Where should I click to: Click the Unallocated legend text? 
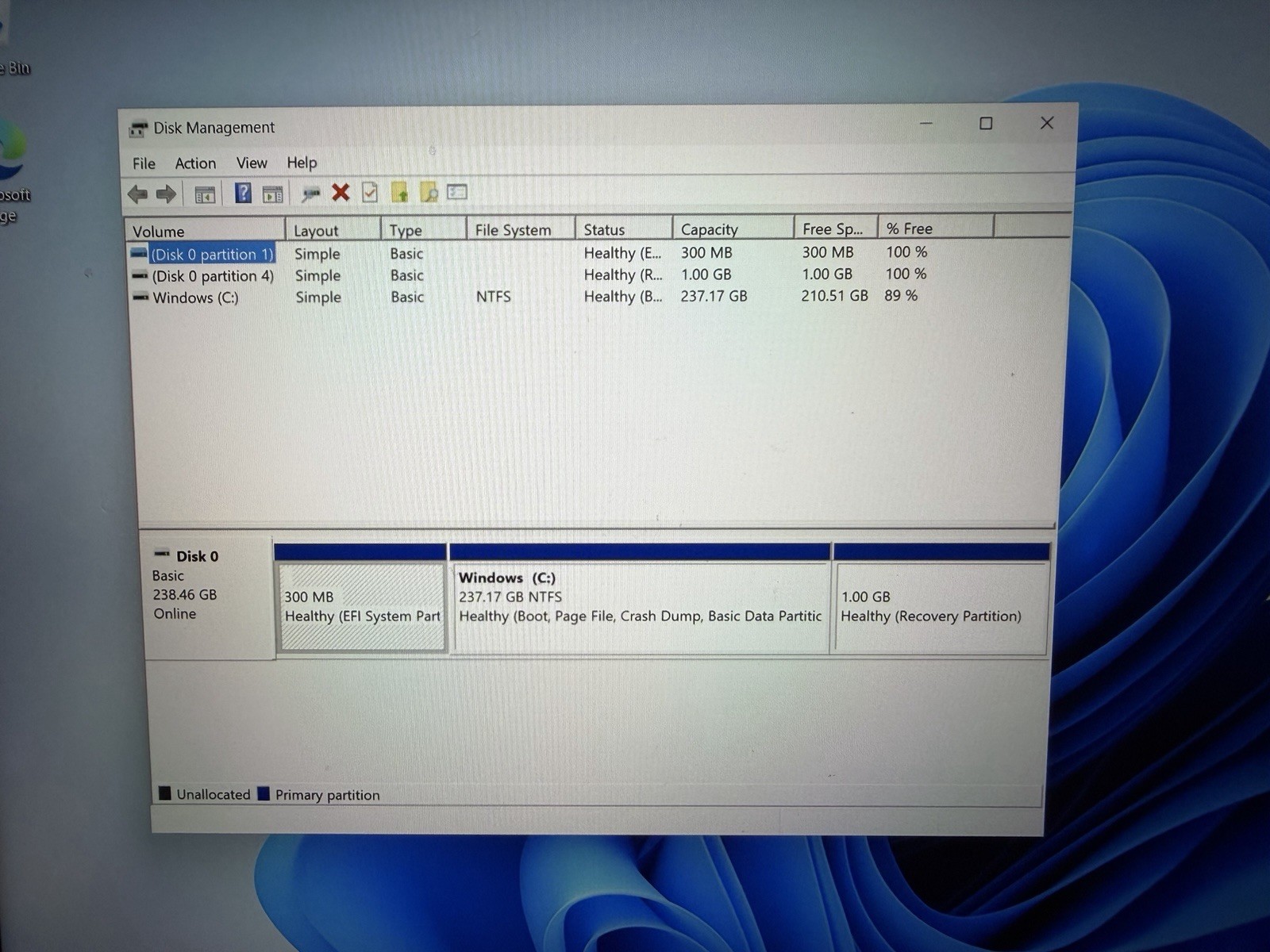[214, 794]
